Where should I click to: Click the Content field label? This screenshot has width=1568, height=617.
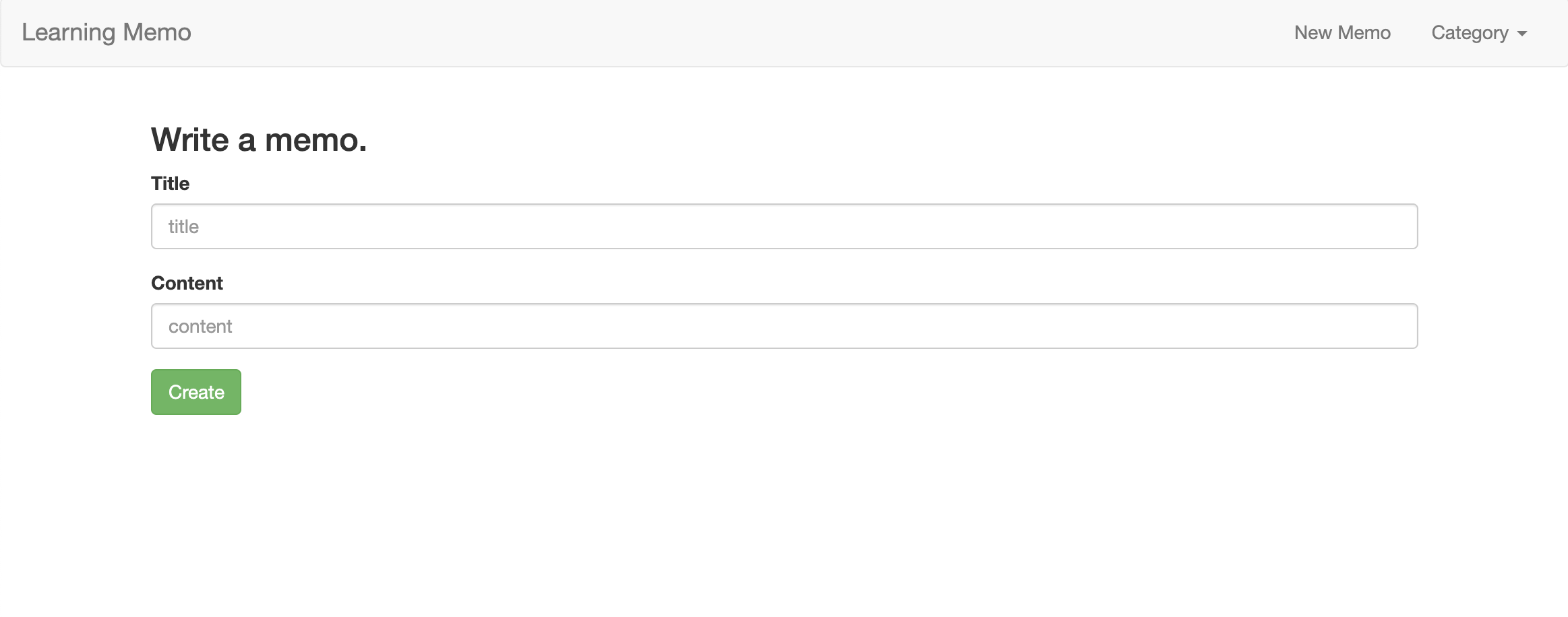coord(187,282)
